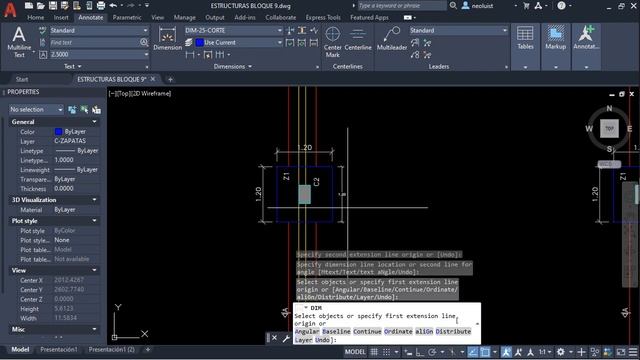This screenshot has width=640, height=360.
Task: Open the DIM-25-CORTE dimension style dropdown
Action: pyautogui.click(x=233, y=30)
